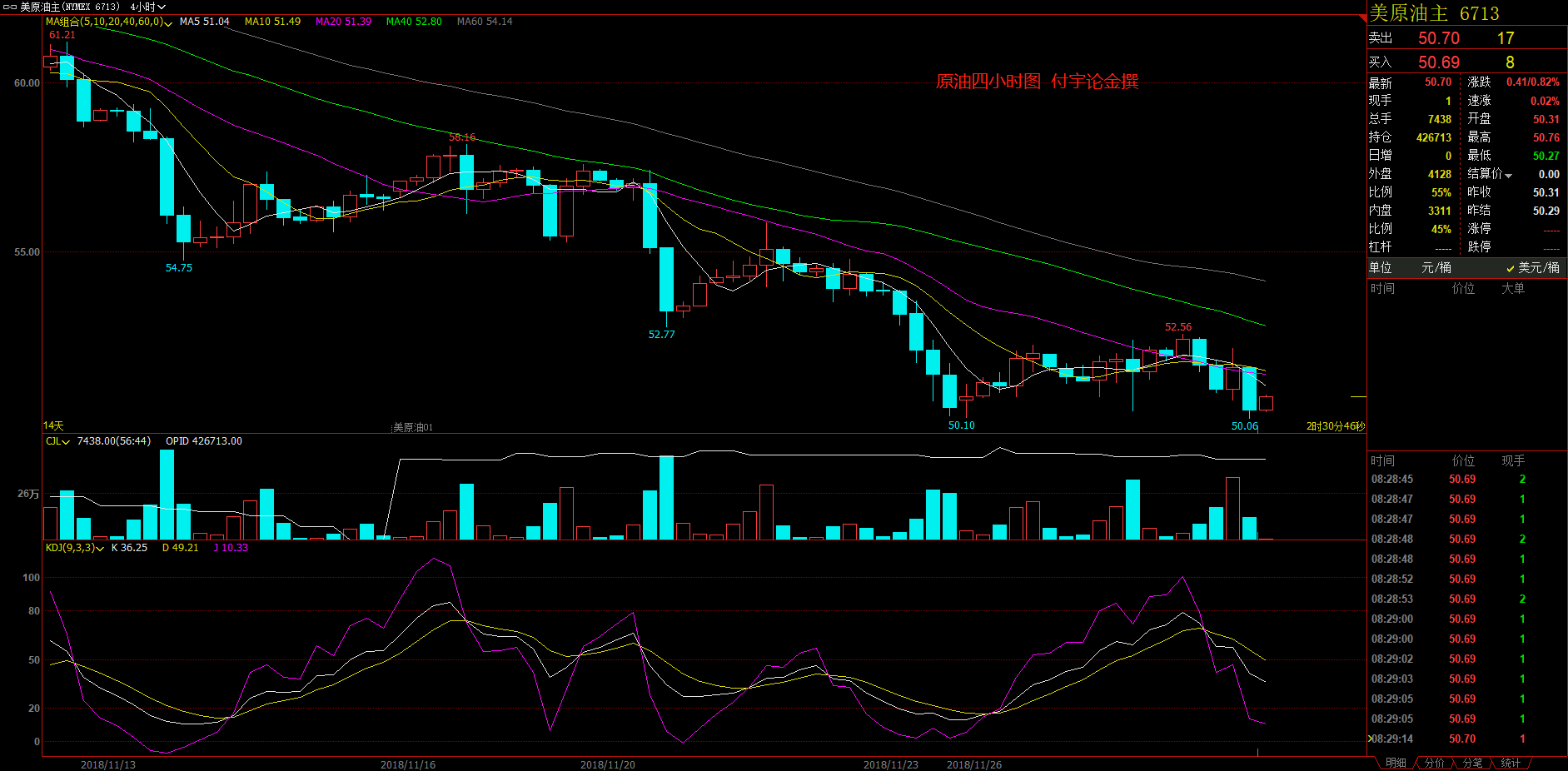Click the J 10.33 indicator value
The width and height of the screenshot is (1568, 771).
231,548
